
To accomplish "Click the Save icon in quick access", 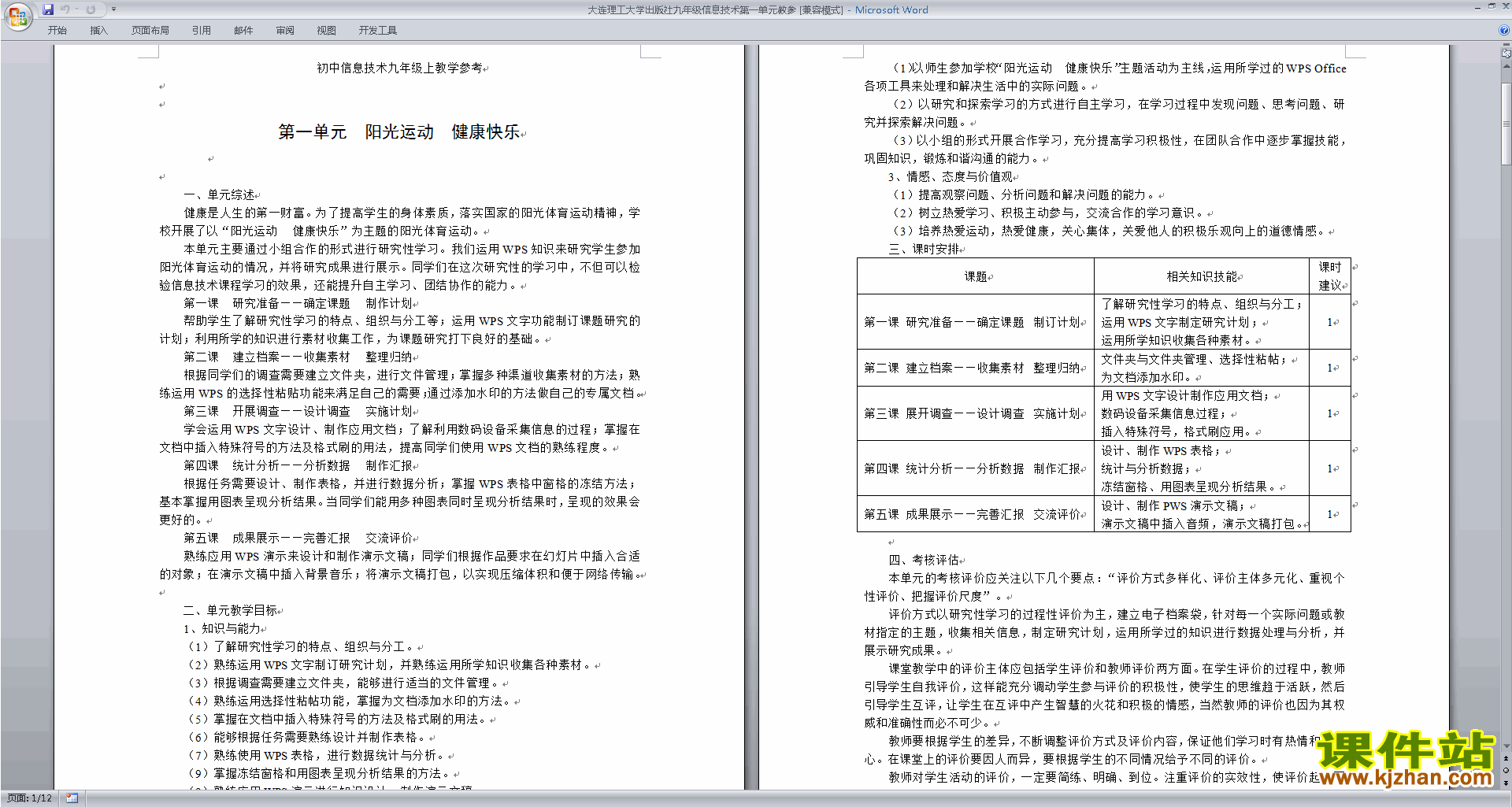I will coord(48,9).
